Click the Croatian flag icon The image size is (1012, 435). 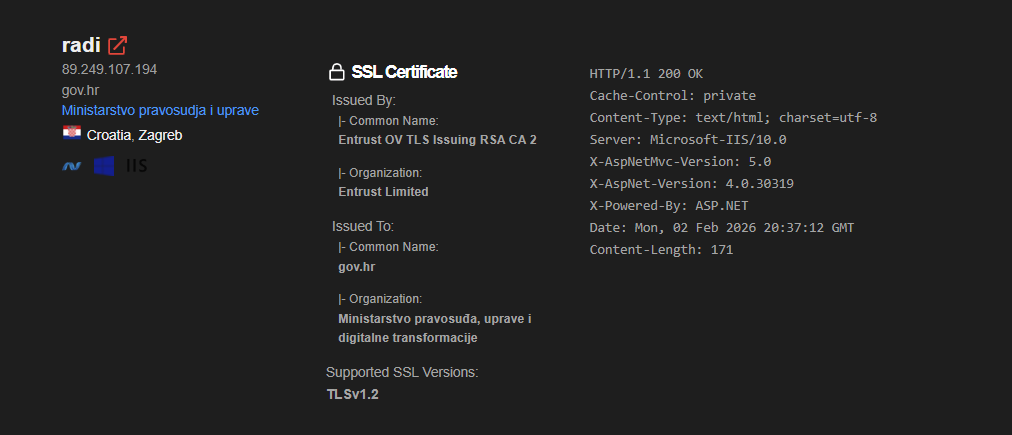[x=72, y=134]
